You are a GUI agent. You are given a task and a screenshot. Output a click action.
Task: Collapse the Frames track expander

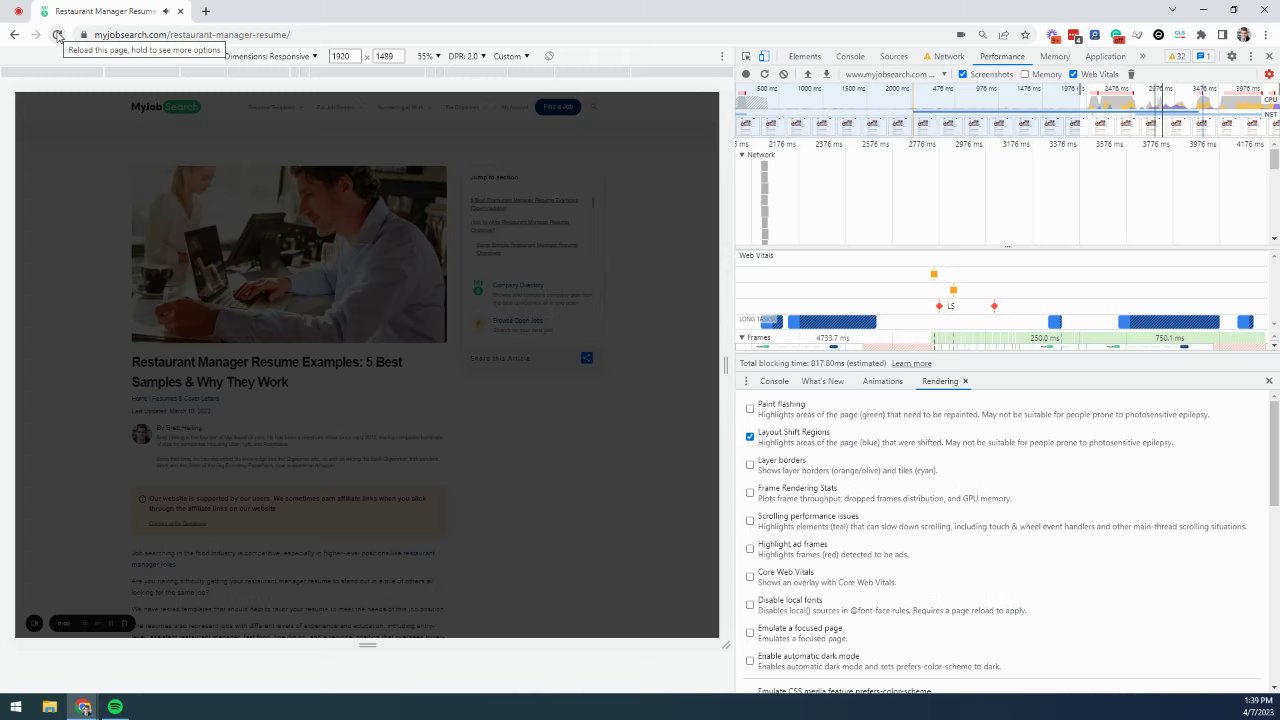tap(742, 338)
